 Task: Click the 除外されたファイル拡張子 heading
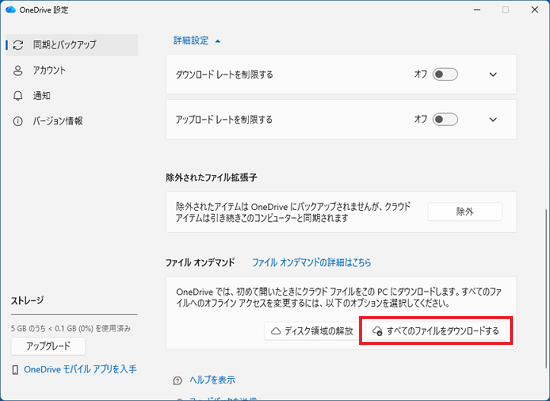click(212, 178)
